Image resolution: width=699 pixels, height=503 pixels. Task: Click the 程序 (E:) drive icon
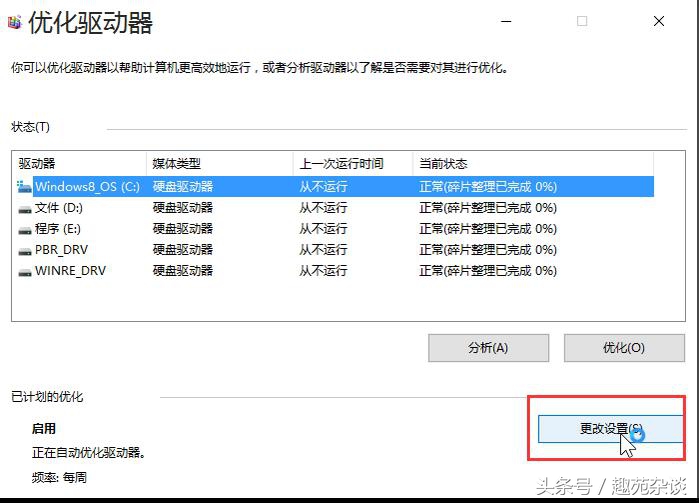(25, 230)
